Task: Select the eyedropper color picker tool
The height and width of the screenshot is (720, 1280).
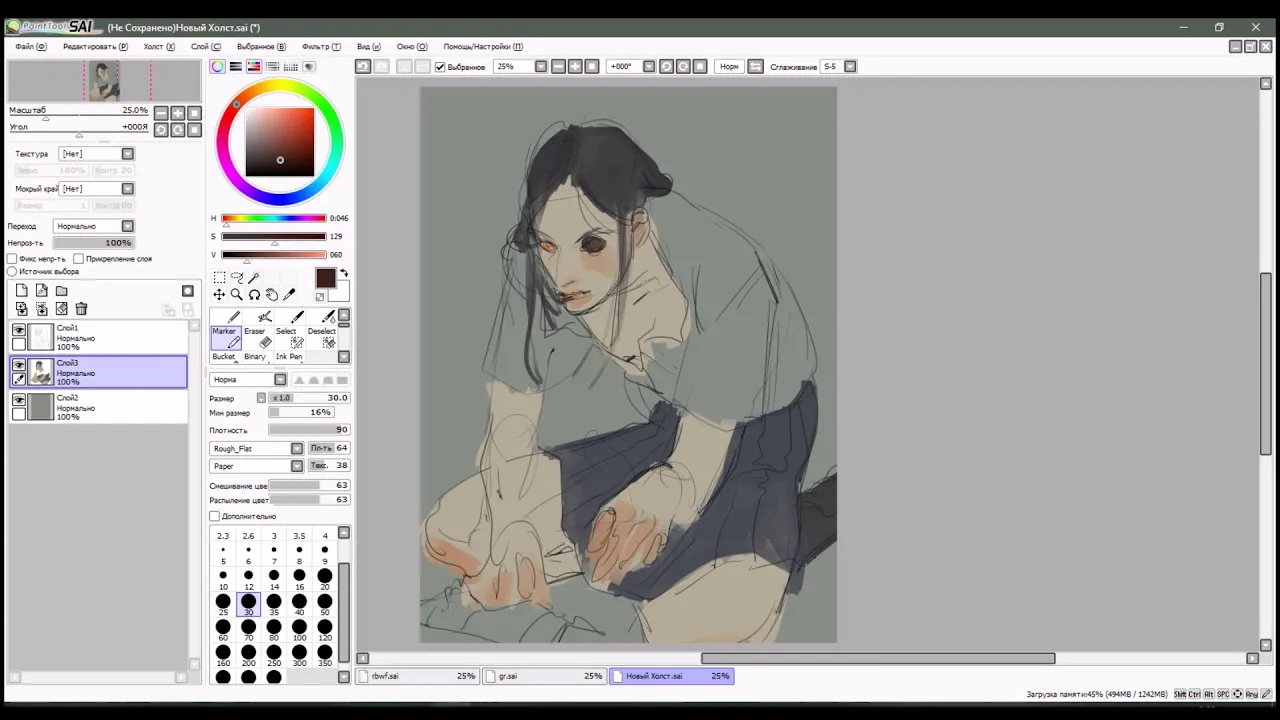Action: [x=289, y=294]
